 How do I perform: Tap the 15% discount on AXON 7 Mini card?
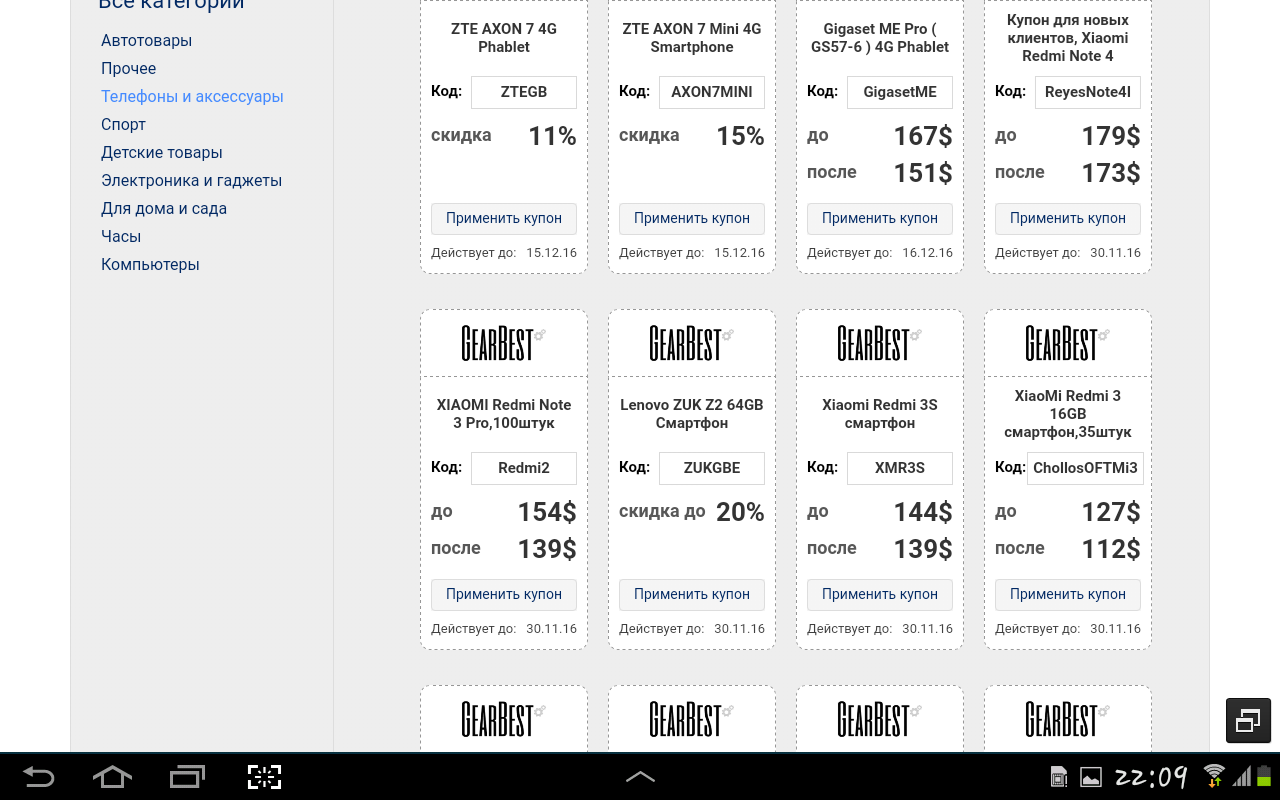click(x=740, y=136)
